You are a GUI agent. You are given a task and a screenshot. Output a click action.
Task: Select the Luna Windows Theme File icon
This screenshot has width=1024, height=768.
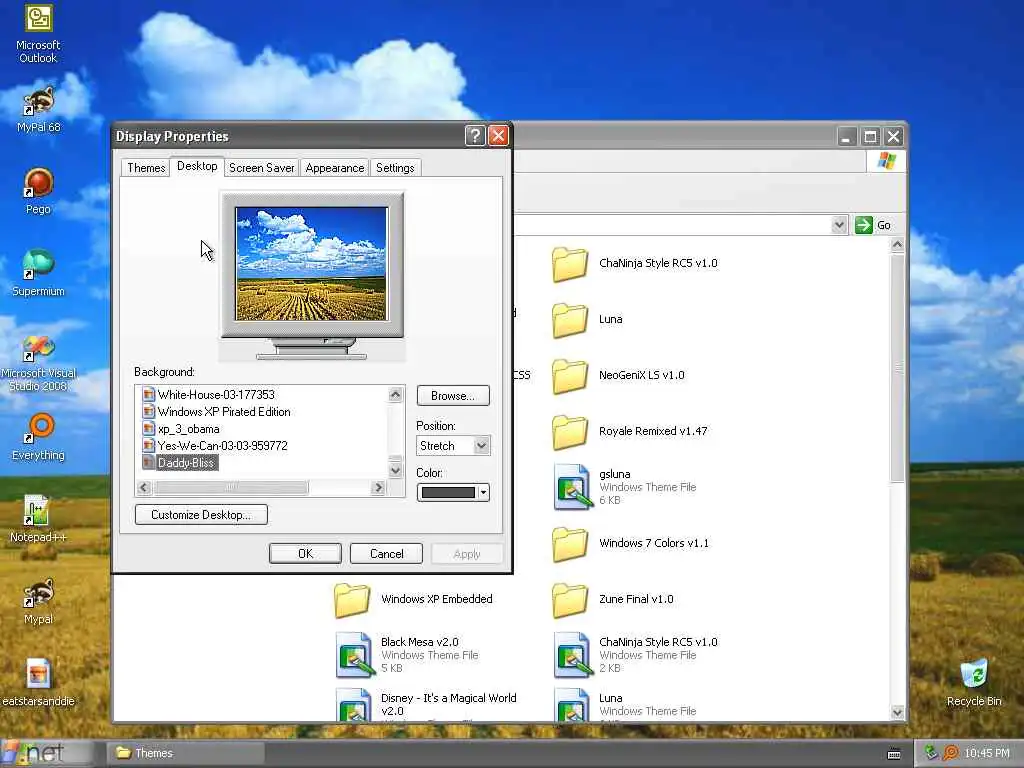click(x=573, y=704)
